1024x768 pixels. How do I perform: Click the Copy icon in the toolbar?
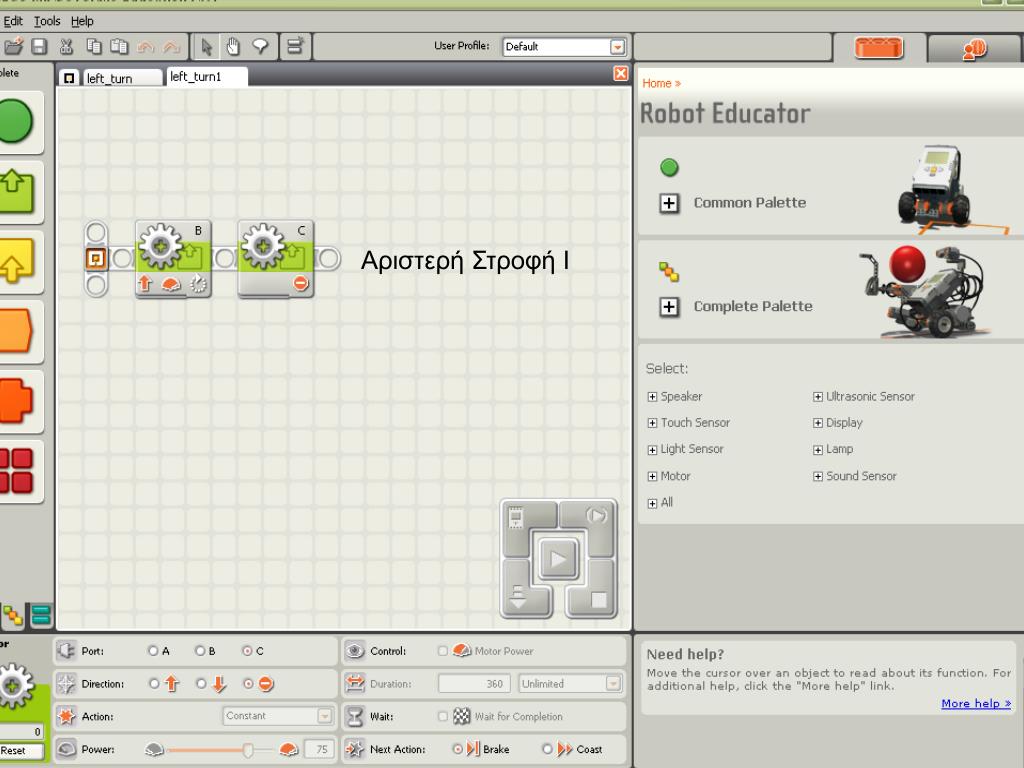coord(94,46)
